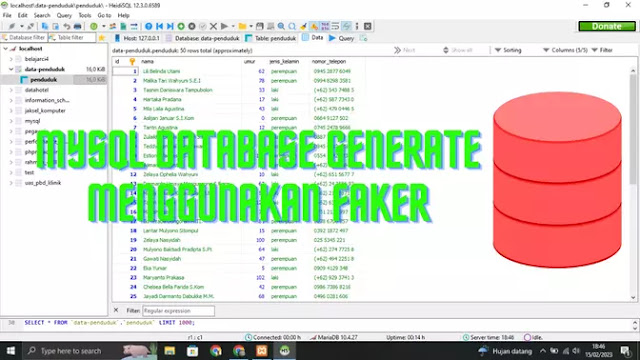Click the Paste icon in toolbar

point(56,26)
